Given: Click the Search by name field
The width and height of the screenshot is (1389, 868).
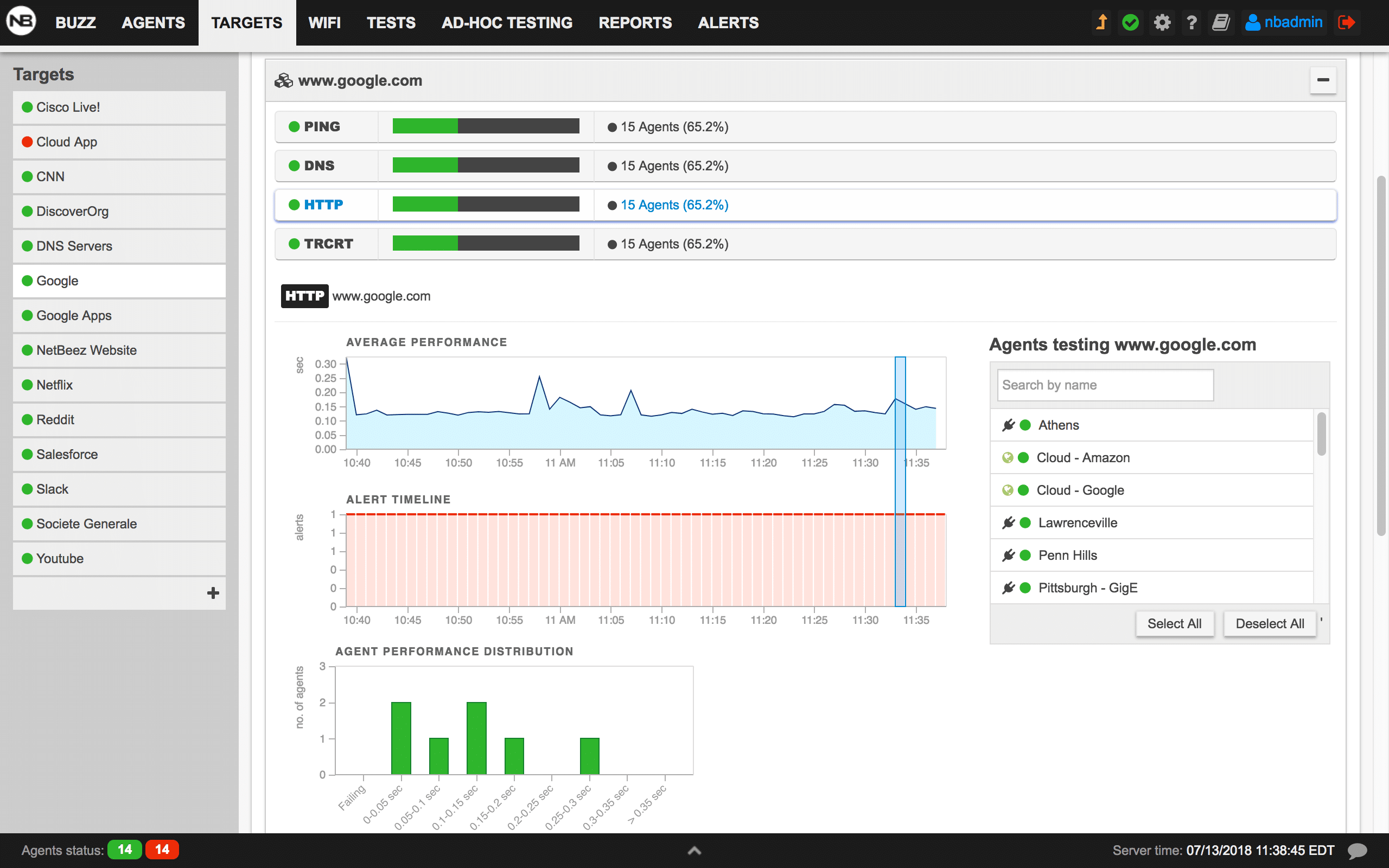Looking at the screenshot, I should click(1105, 385).
